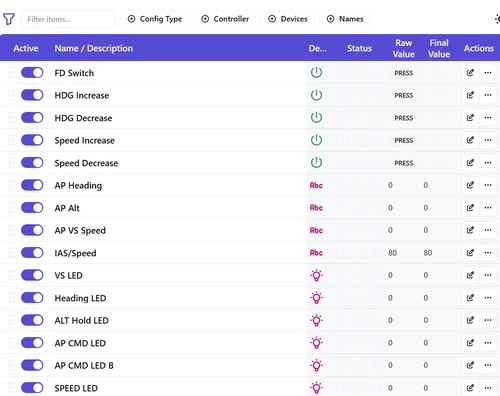The width and height of the screenshot is (500, 396).
Task: Edit the IAS/Speed config
Action: pyautogui.click(x=470, y=252)
